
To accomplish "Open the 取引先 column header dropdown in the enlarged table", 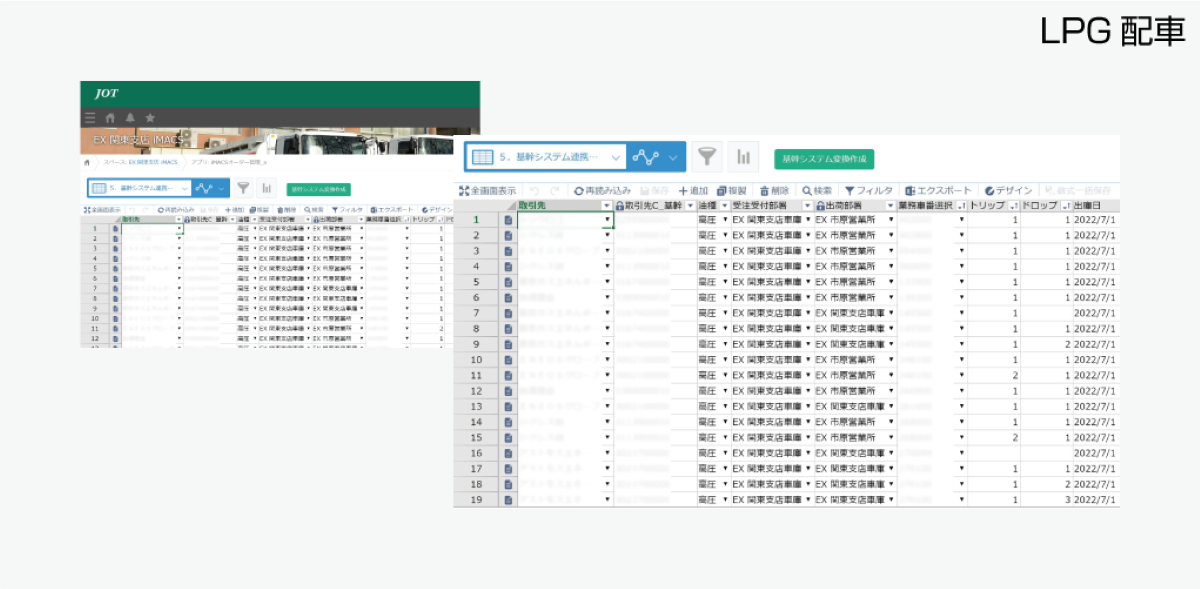I will tap(606, 205).
